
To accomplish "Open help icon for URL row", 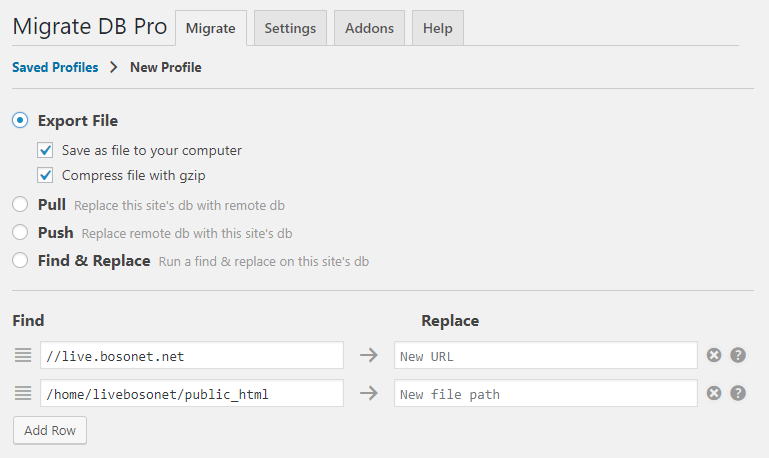I will [738, 355].
